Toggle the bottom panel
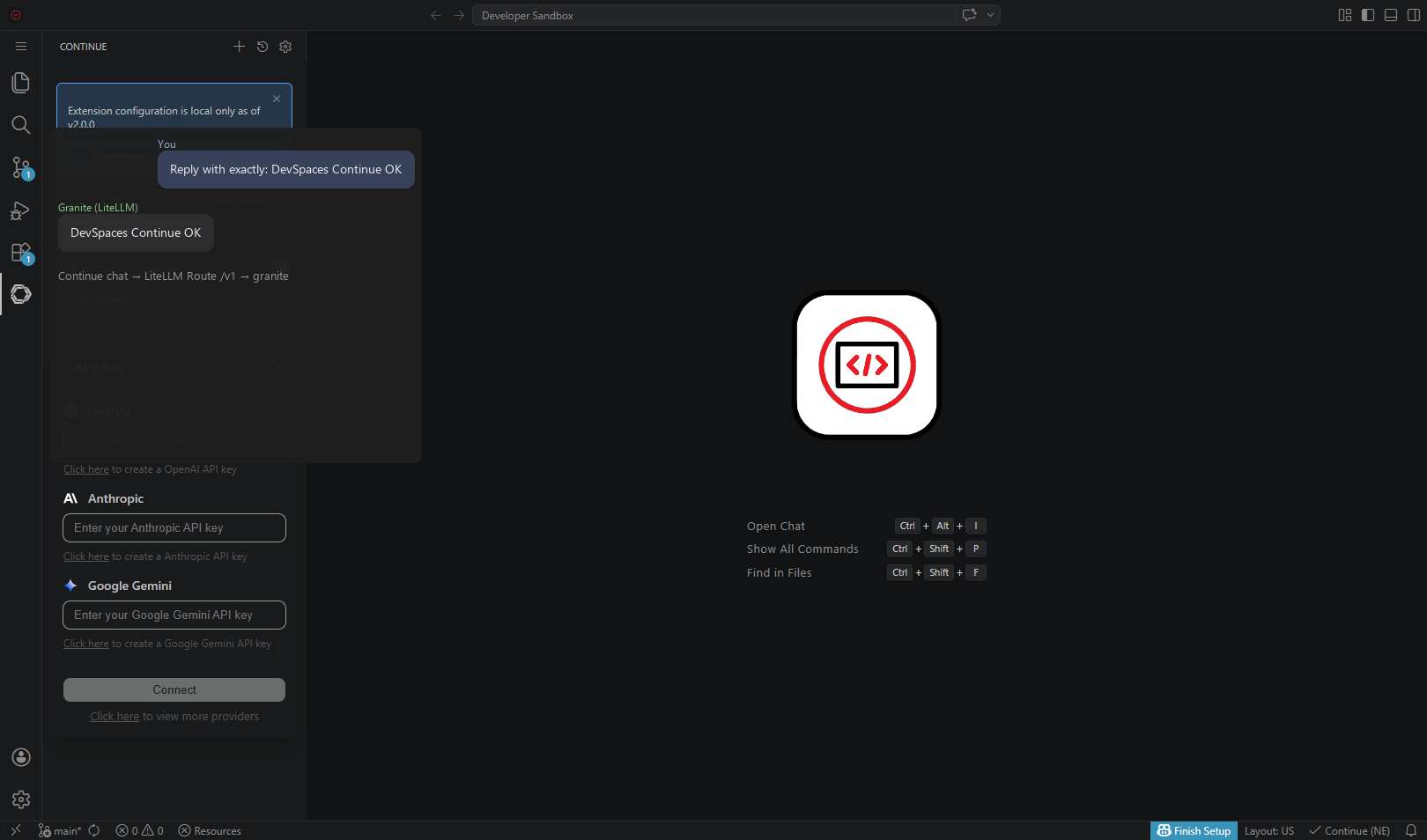This screenshot has height=840, width=1427. 1391,15
